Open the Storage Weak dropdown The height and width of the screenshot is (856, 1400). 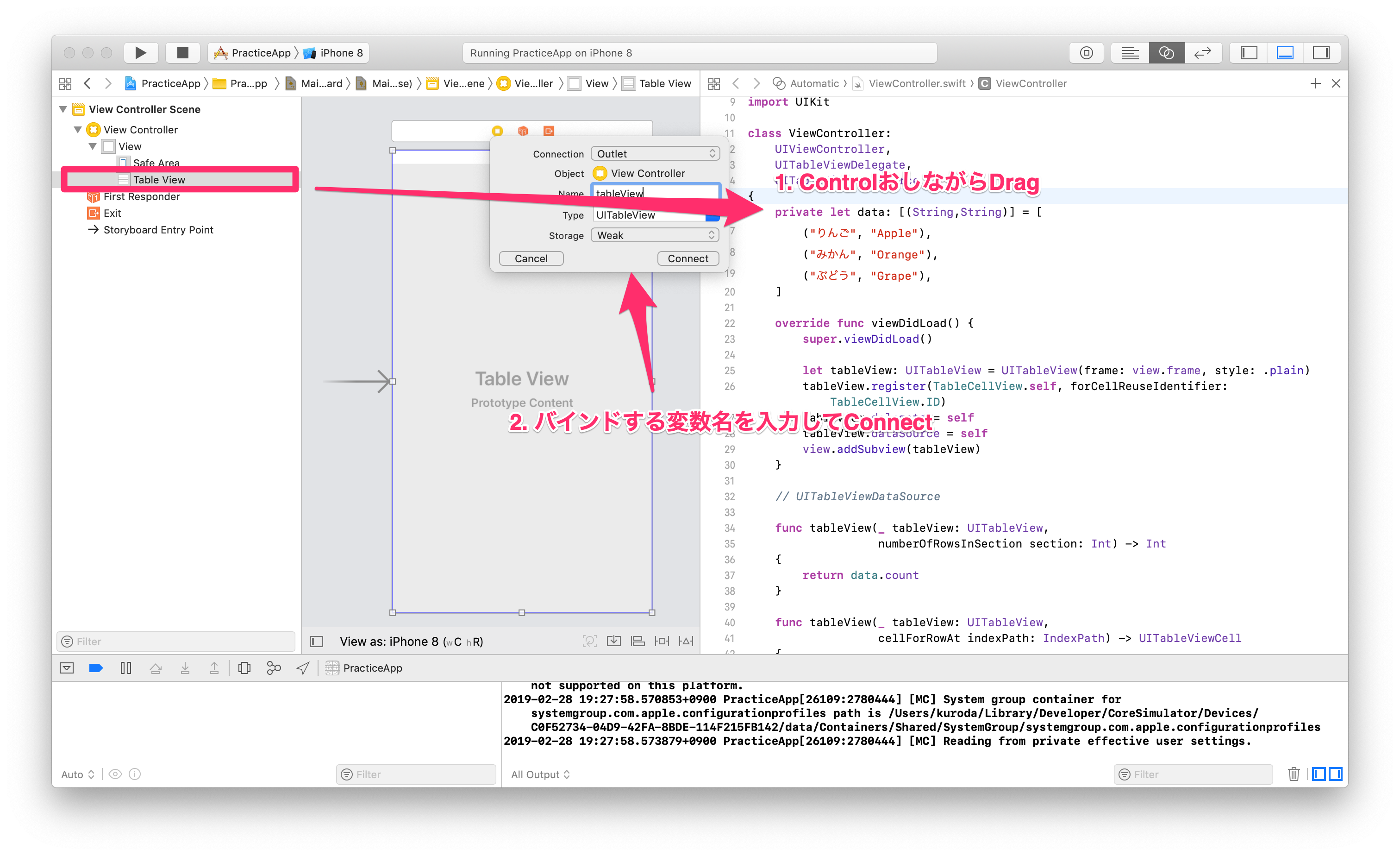655,235
